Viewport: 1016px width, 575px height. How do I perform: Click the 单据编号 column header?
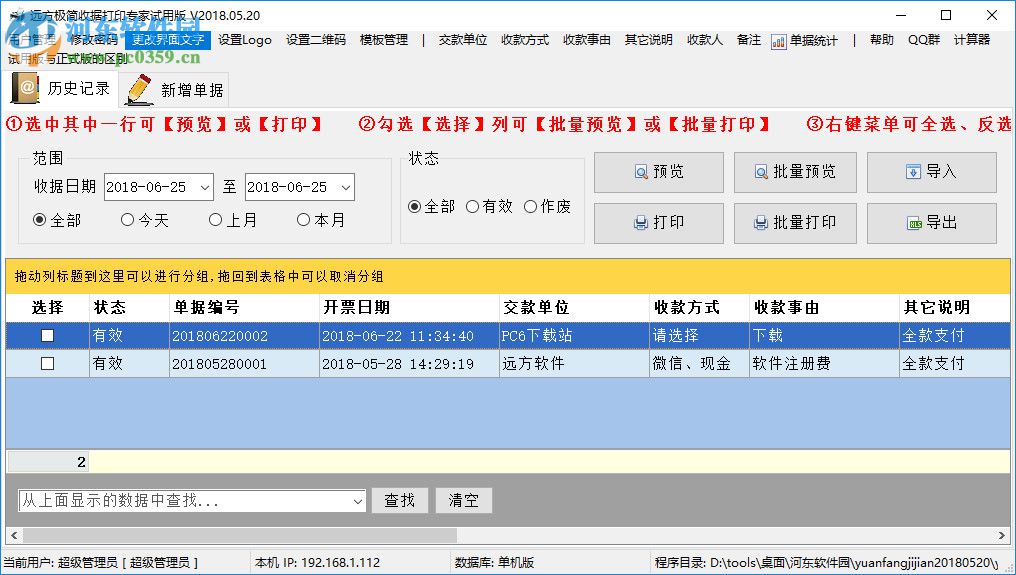(244, 308)
